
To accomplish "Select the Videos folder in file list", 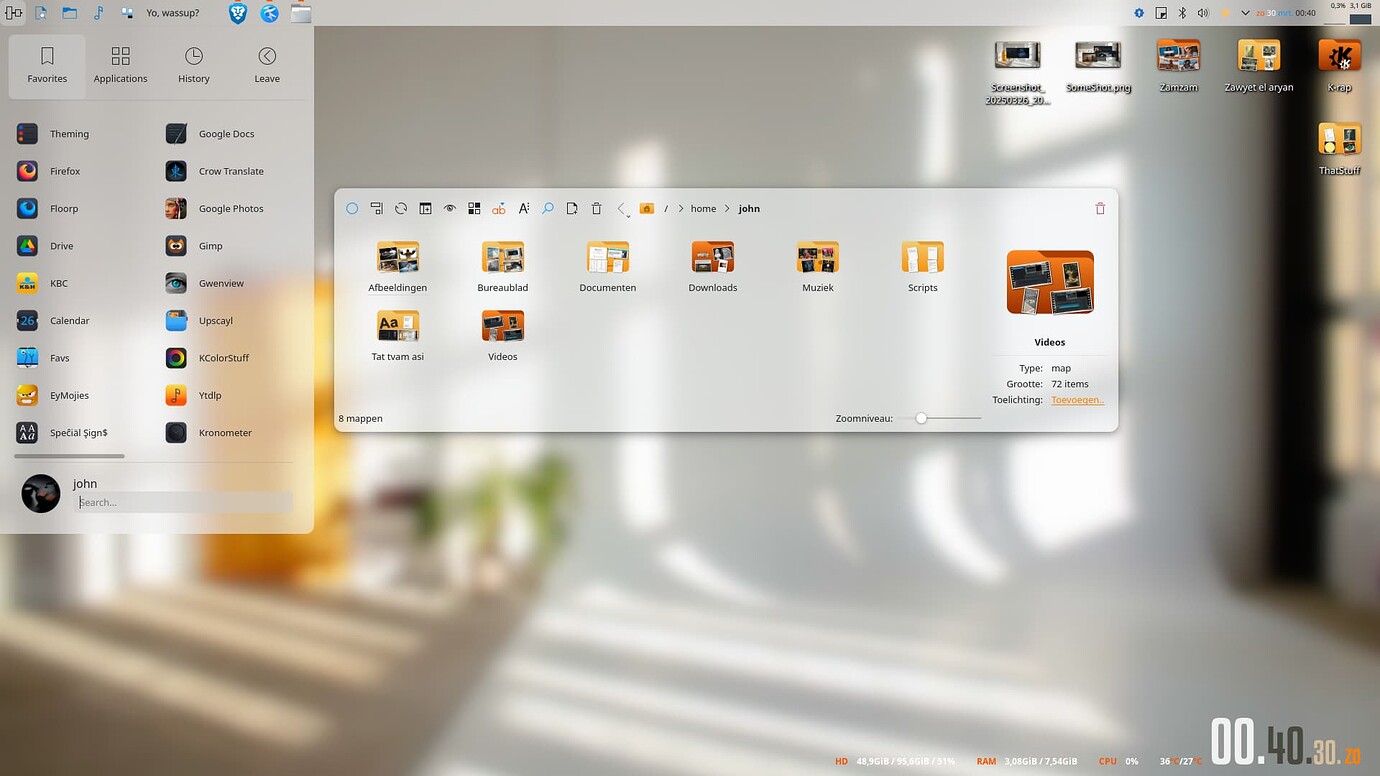I will 503,336.
